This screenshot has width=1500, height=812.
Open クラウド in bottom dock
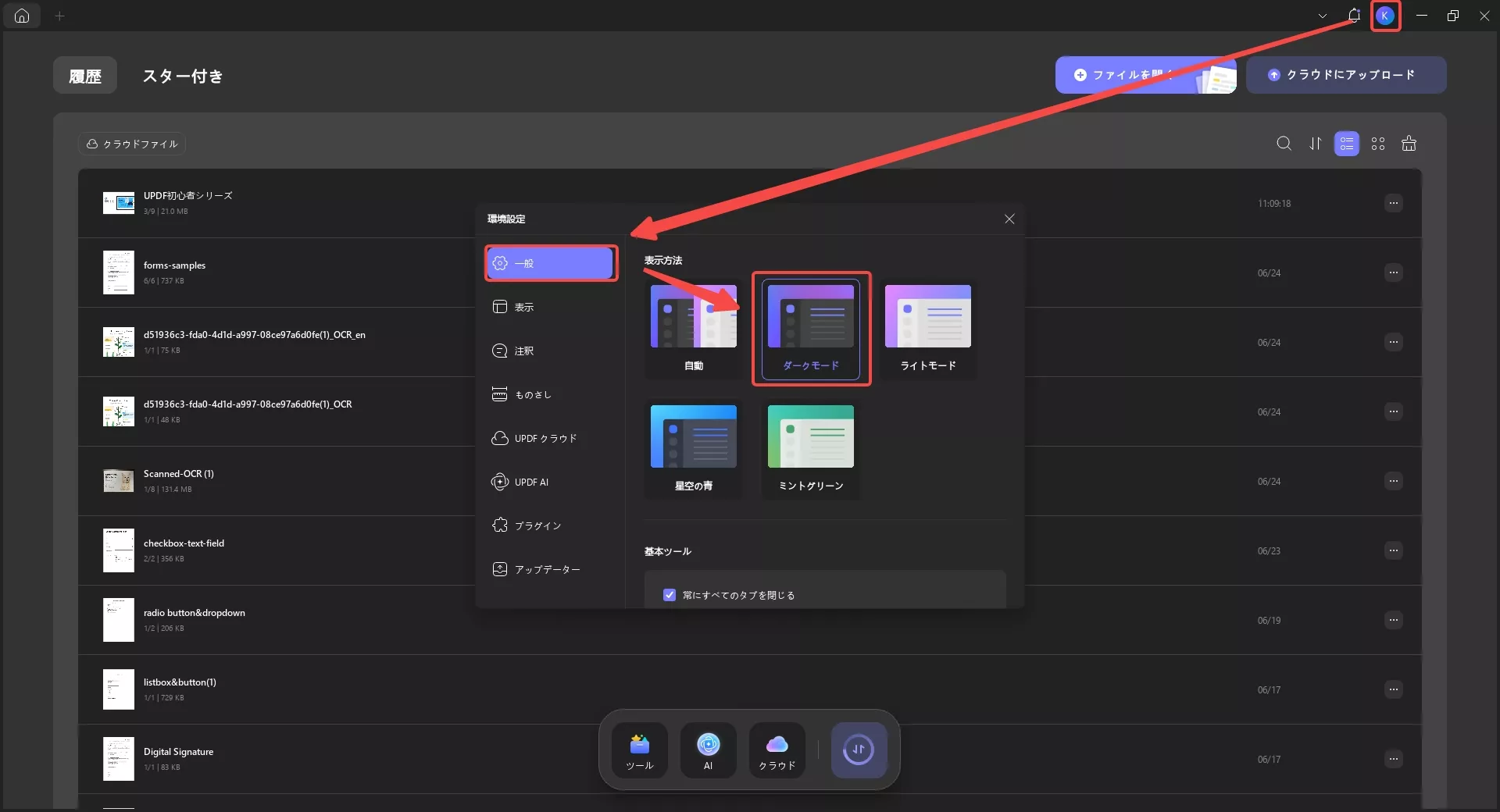pyautogui.click(x=777, y=750)
